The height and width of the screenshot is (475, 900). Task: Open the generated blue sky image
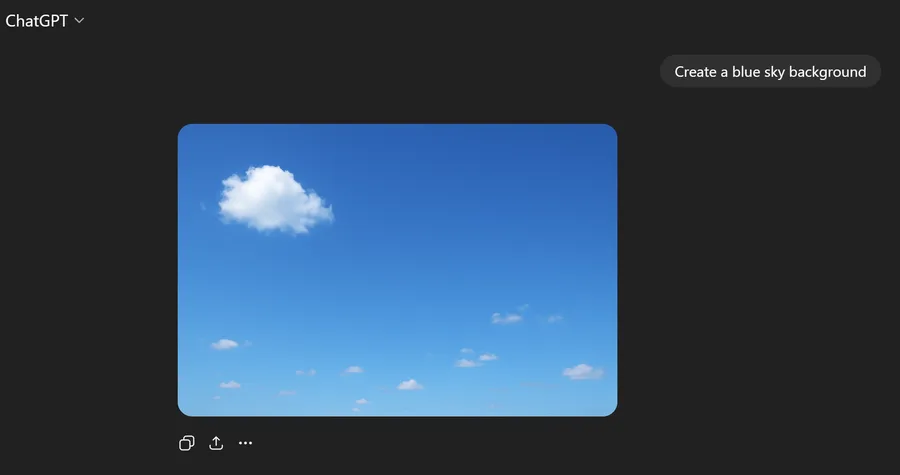397,270
